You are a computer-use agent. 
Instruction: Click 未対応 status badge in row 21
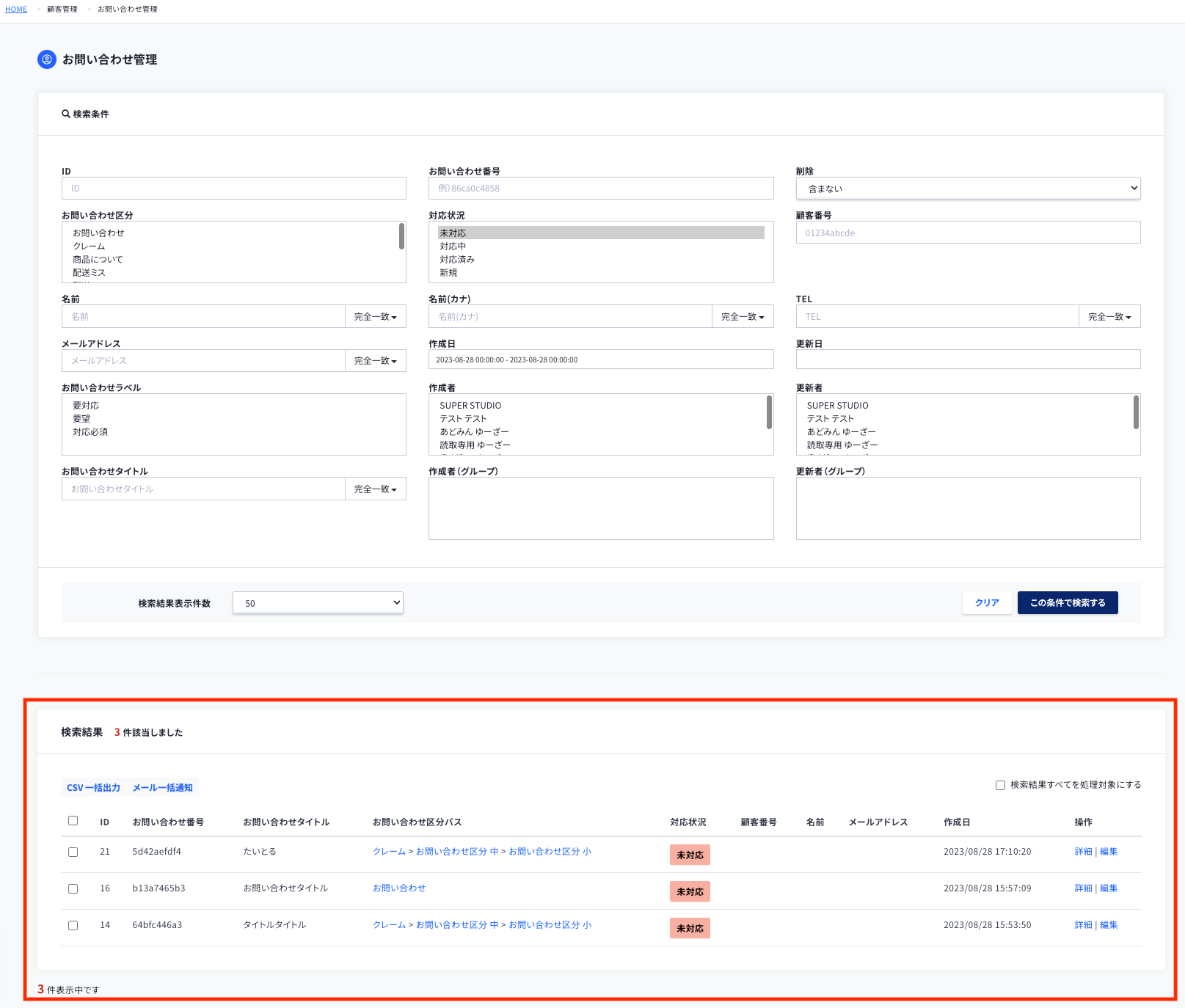690,855
